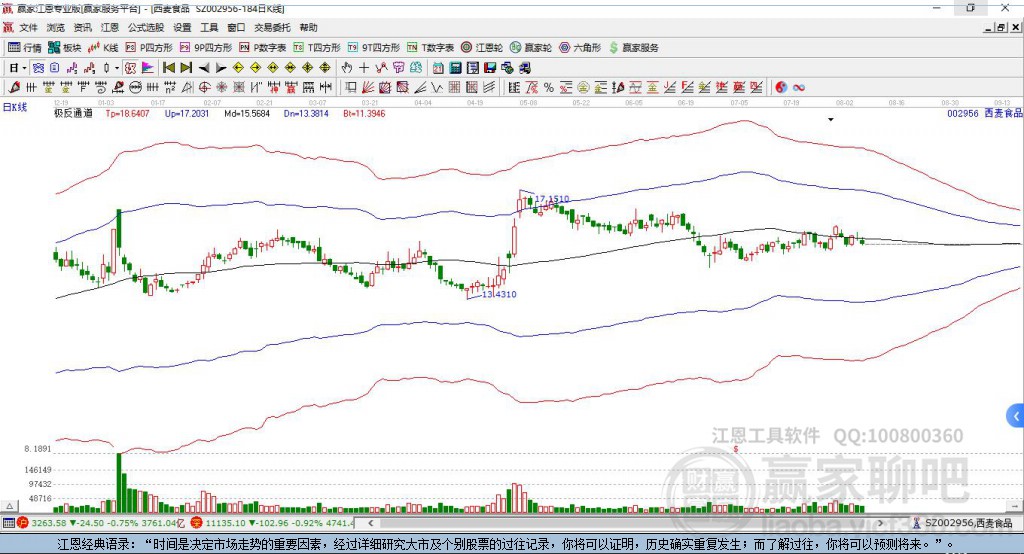Screen dimensions: 1024x554
Task: Click the save floppy disk icon
Action: tap(490, 68)
